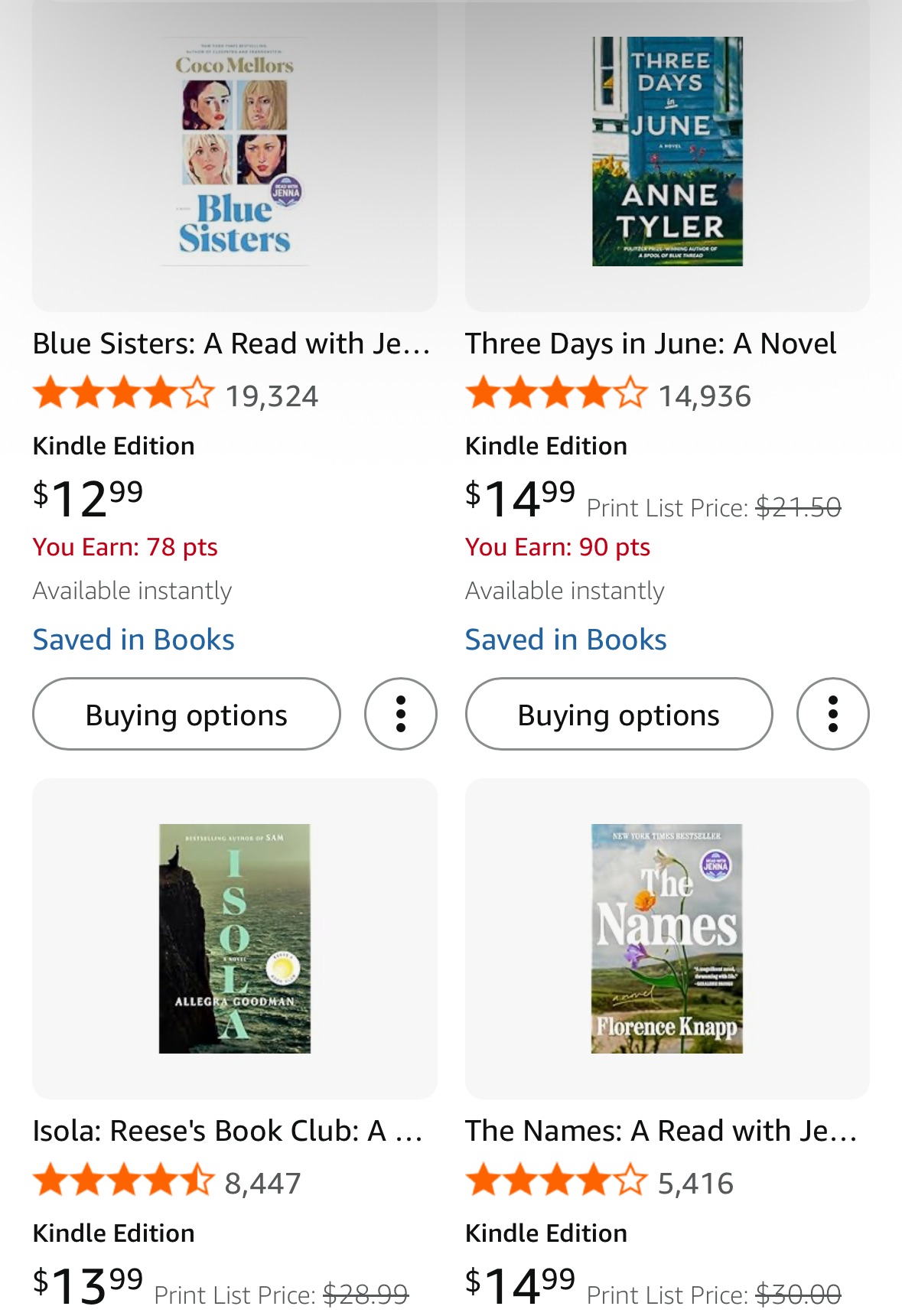Open more options for Blue Sisters

[x=400, y=714]
